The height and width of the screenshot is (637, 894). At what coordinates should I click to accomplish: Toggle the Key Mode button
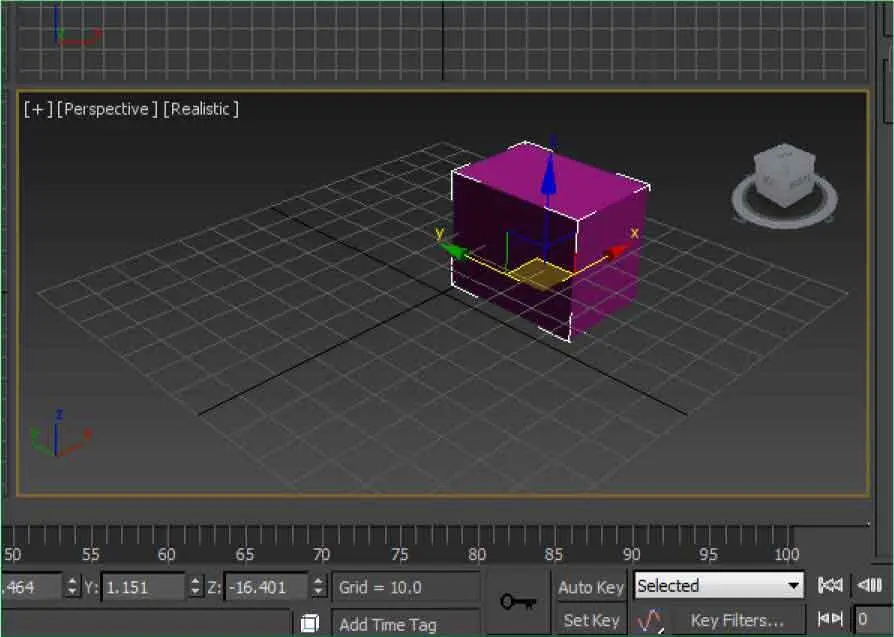tap(830, 618)
